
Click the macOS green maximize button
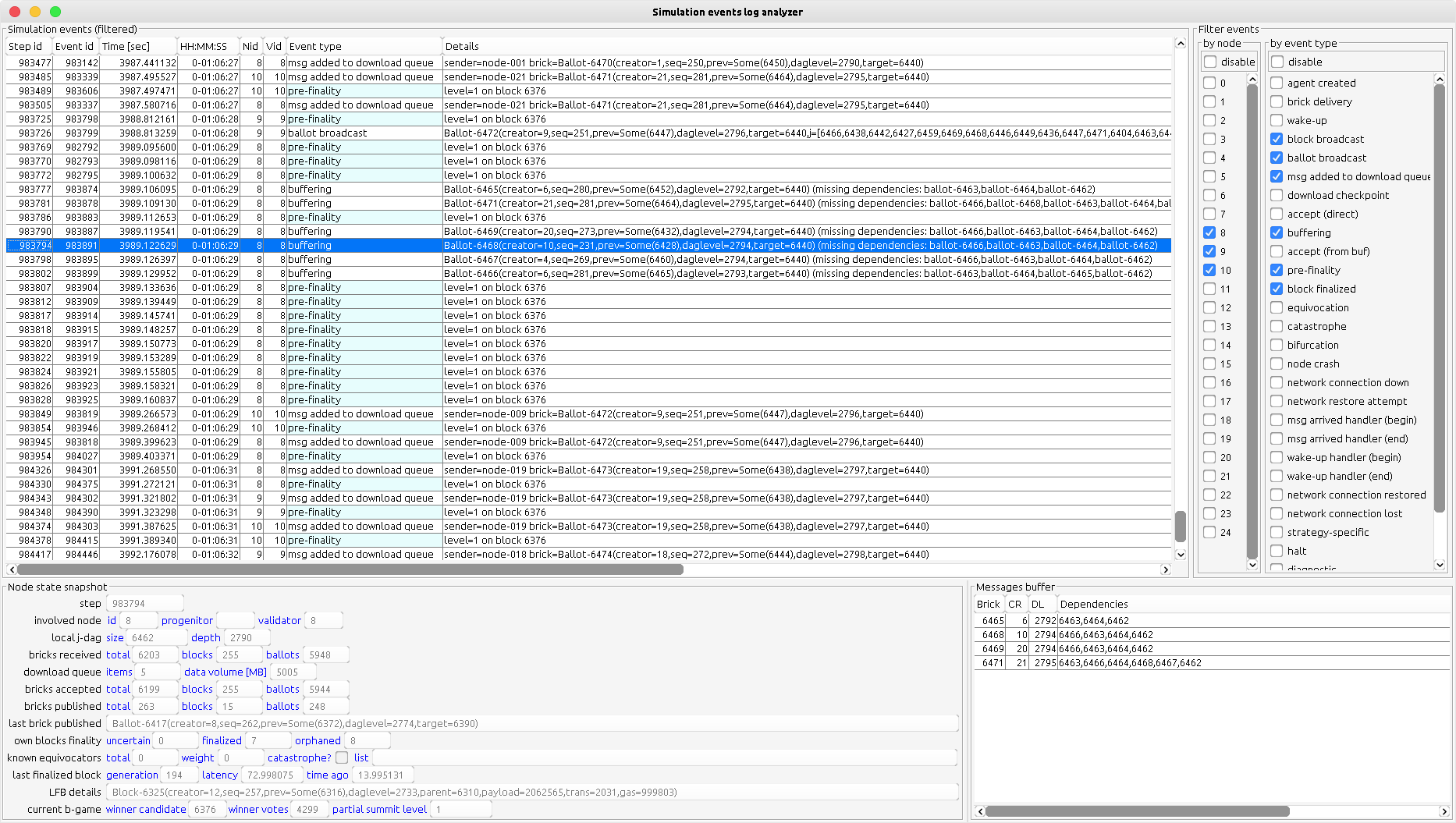pyautogui.click(x=55, y=11)
